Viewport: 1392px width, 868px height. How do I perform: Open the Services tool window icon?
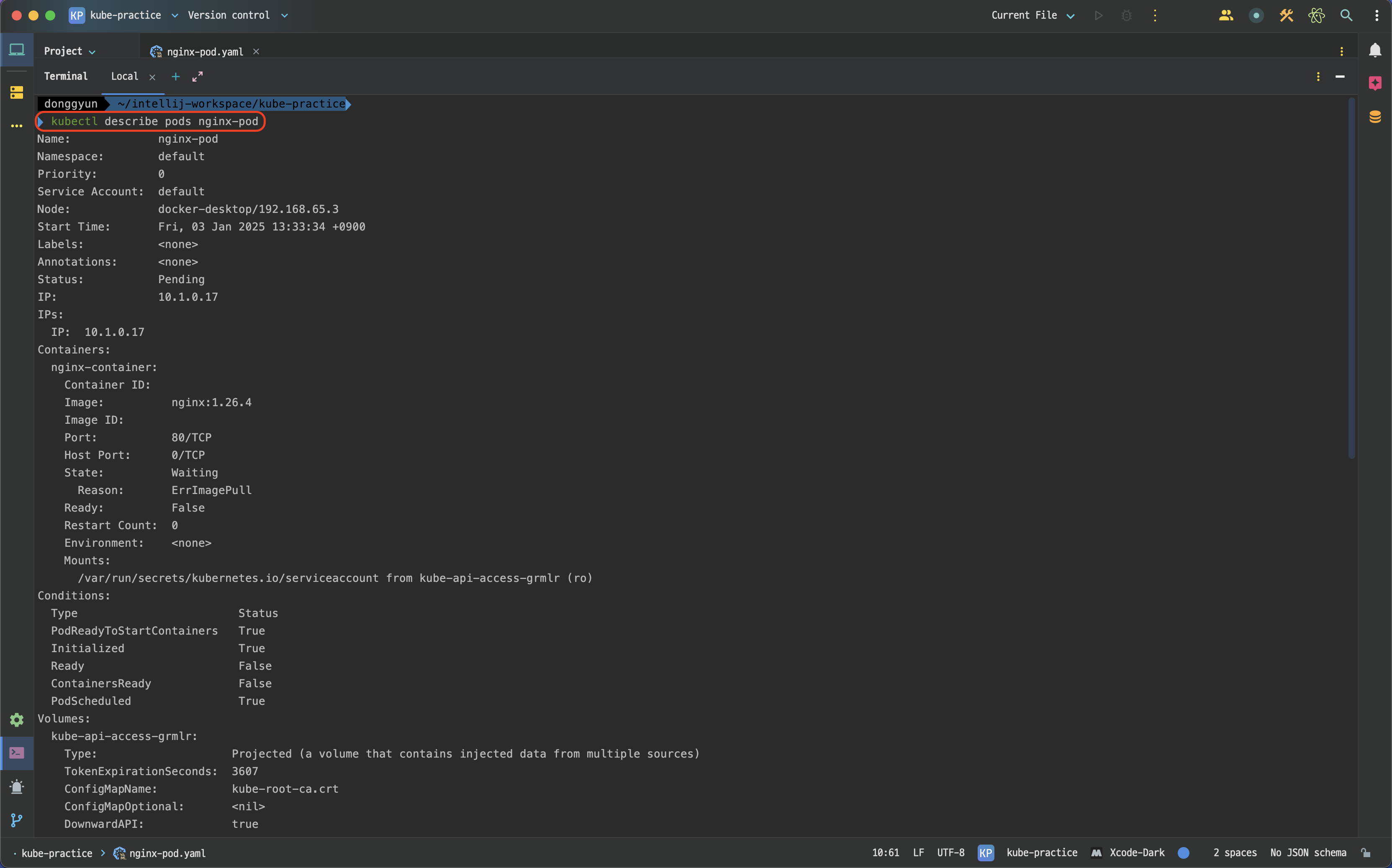[17, 719]
